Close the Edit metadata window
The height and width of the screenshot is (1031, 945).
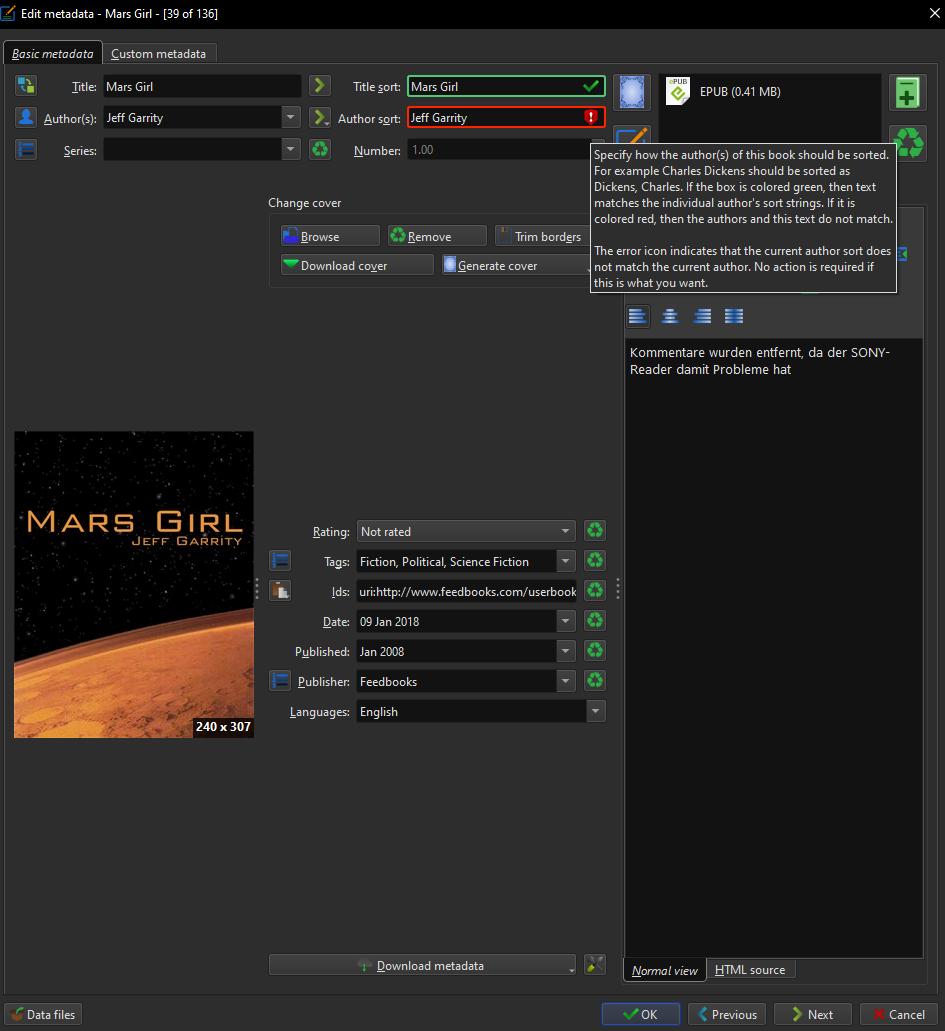point(934,13)
